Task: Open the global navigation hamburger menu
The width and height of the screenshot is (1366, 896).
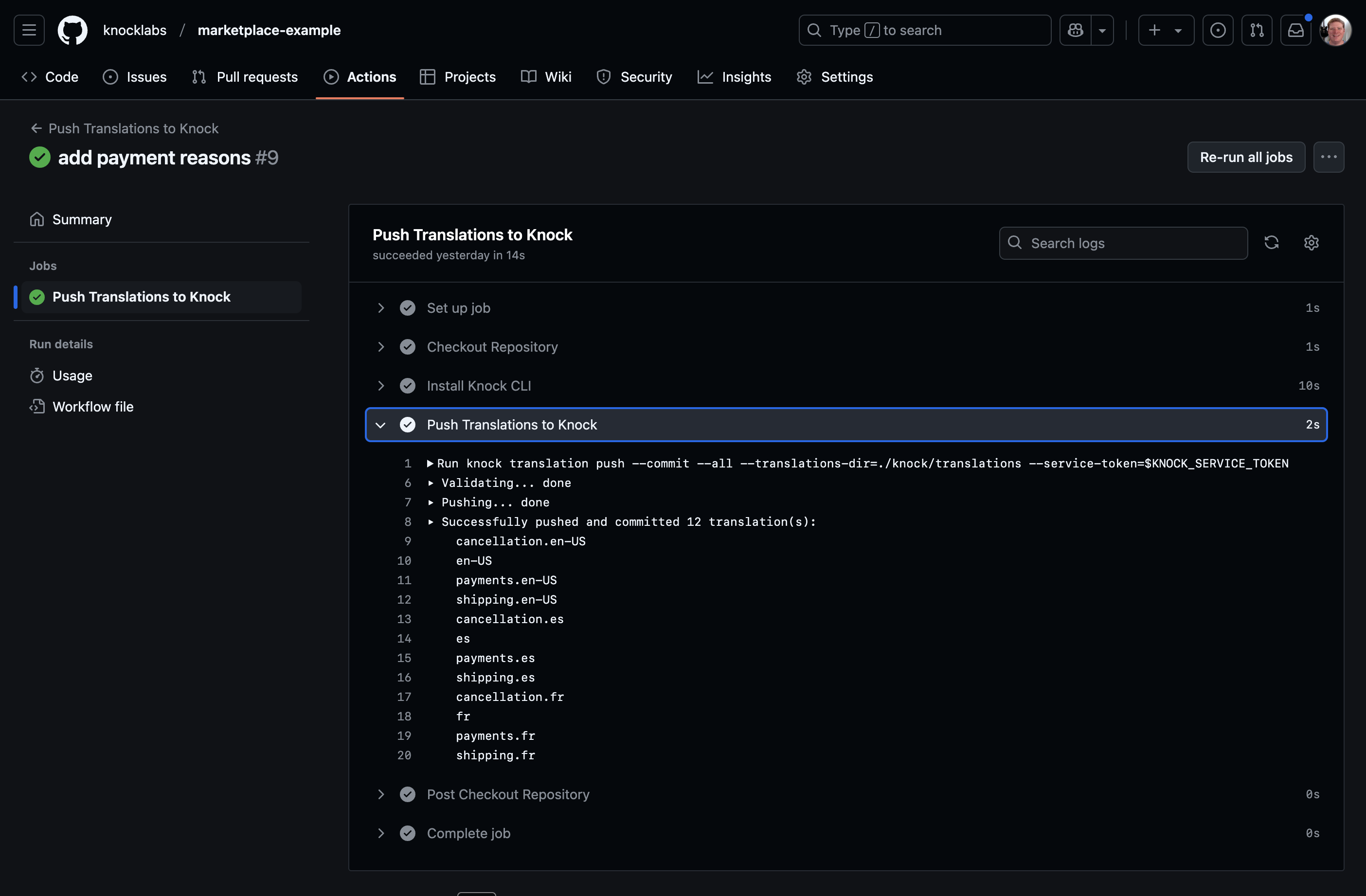Action: point(28,30)
